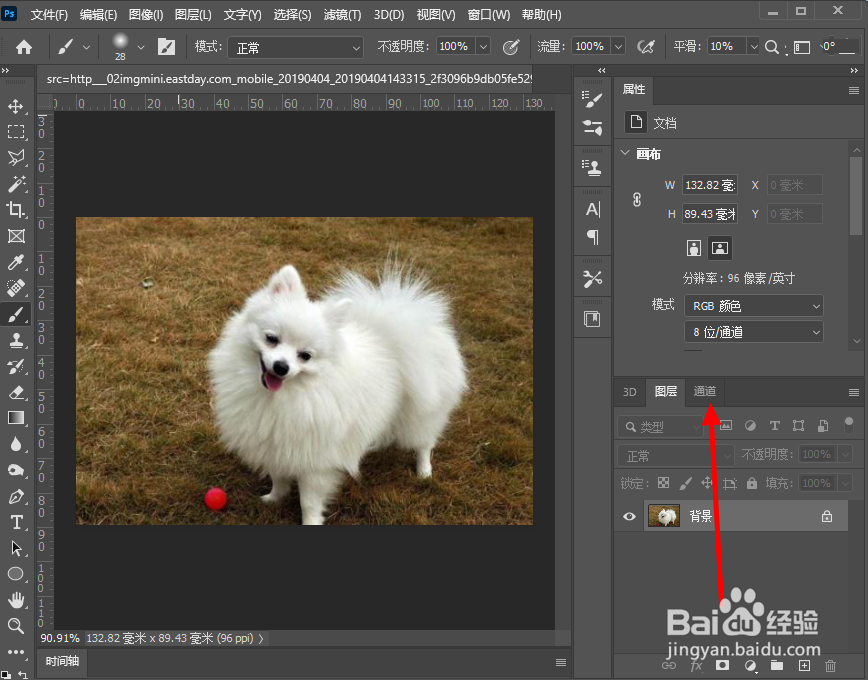Open the 8 位/通道 bit depth dropdown

753,332
